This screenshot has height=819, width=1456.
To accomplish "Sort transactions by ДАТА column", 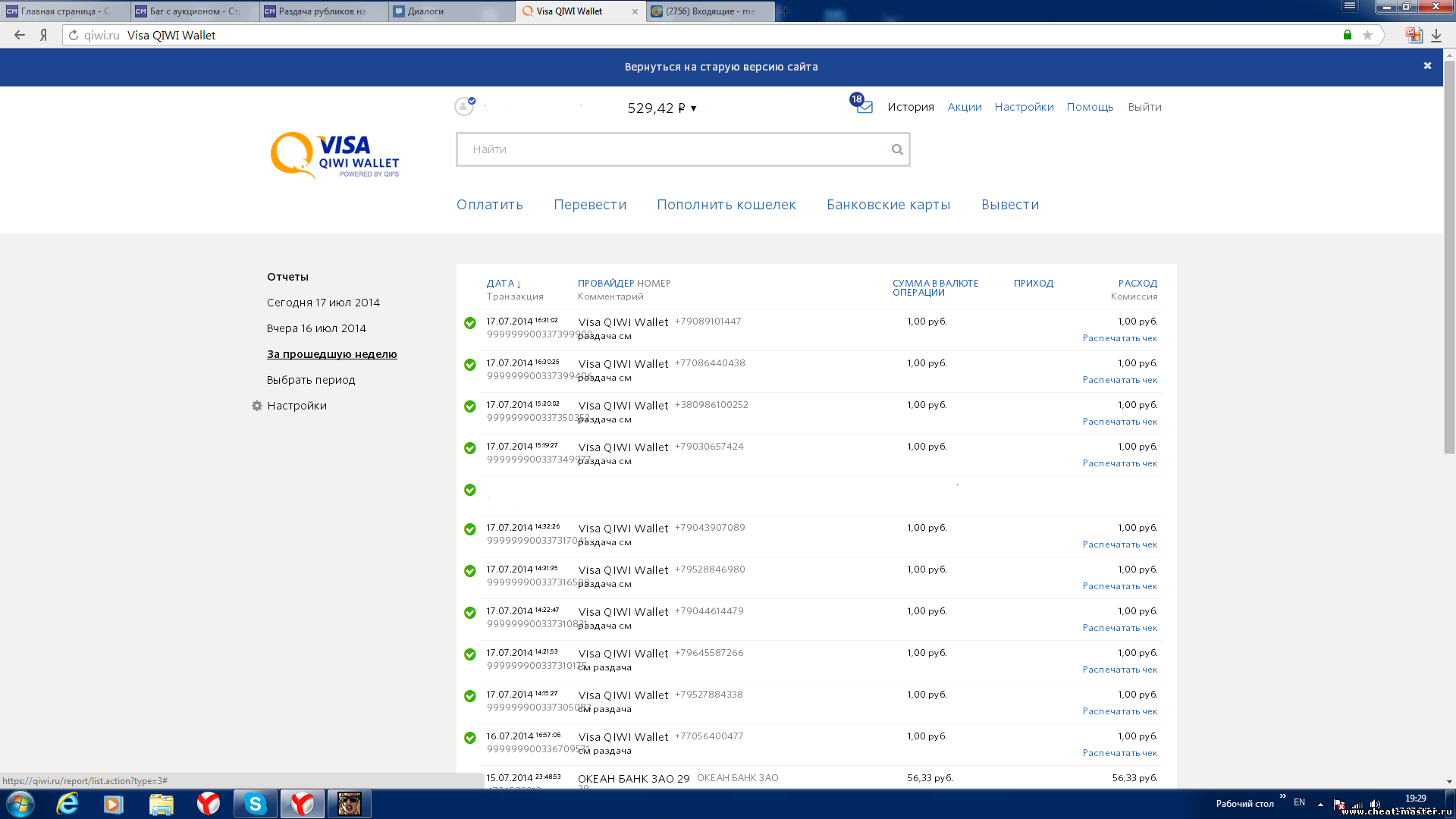I will pos(500,284).
